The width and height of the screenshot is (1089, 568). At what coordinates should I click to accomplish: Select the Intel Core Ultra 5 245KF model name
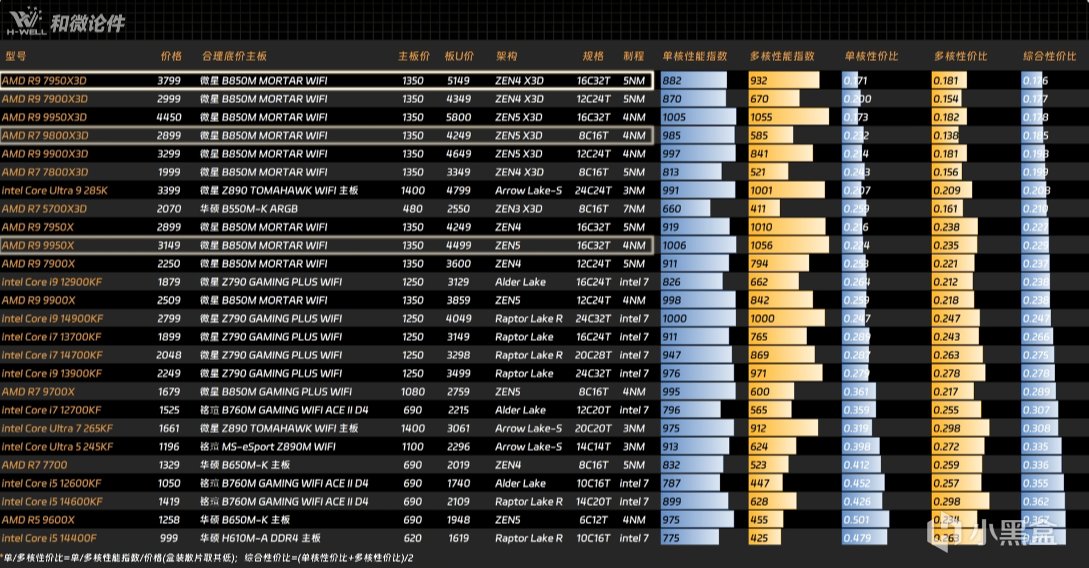[x=57, y=446]
